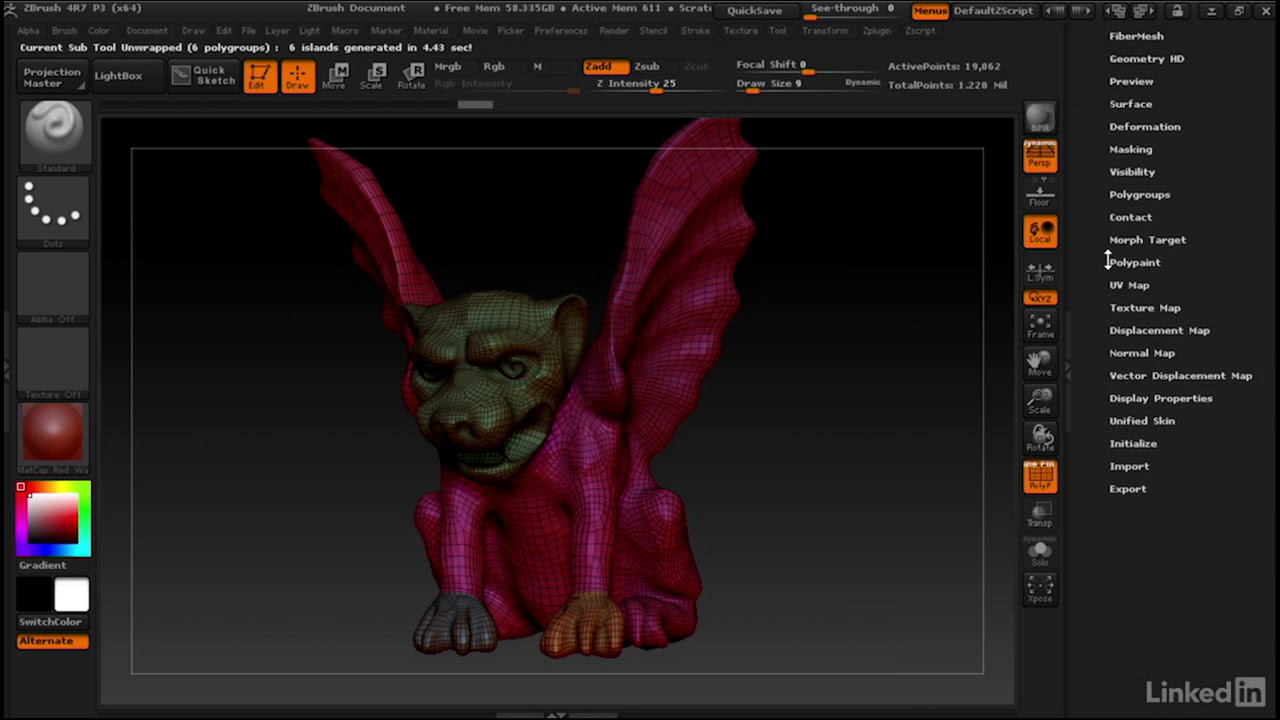Expand the UV Map subpalette
This screenshot has width=1280, height=720.
point(1129,285)
